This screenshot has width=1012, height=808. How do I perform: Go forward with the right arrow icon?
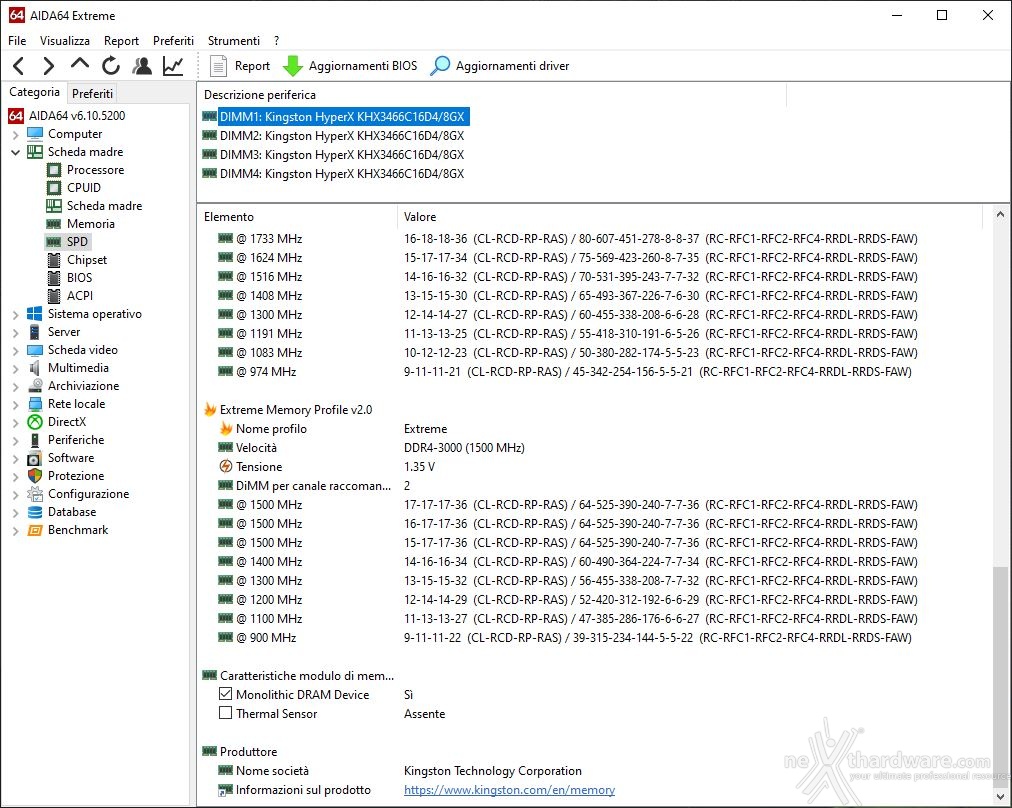click(x=48, y=66)
